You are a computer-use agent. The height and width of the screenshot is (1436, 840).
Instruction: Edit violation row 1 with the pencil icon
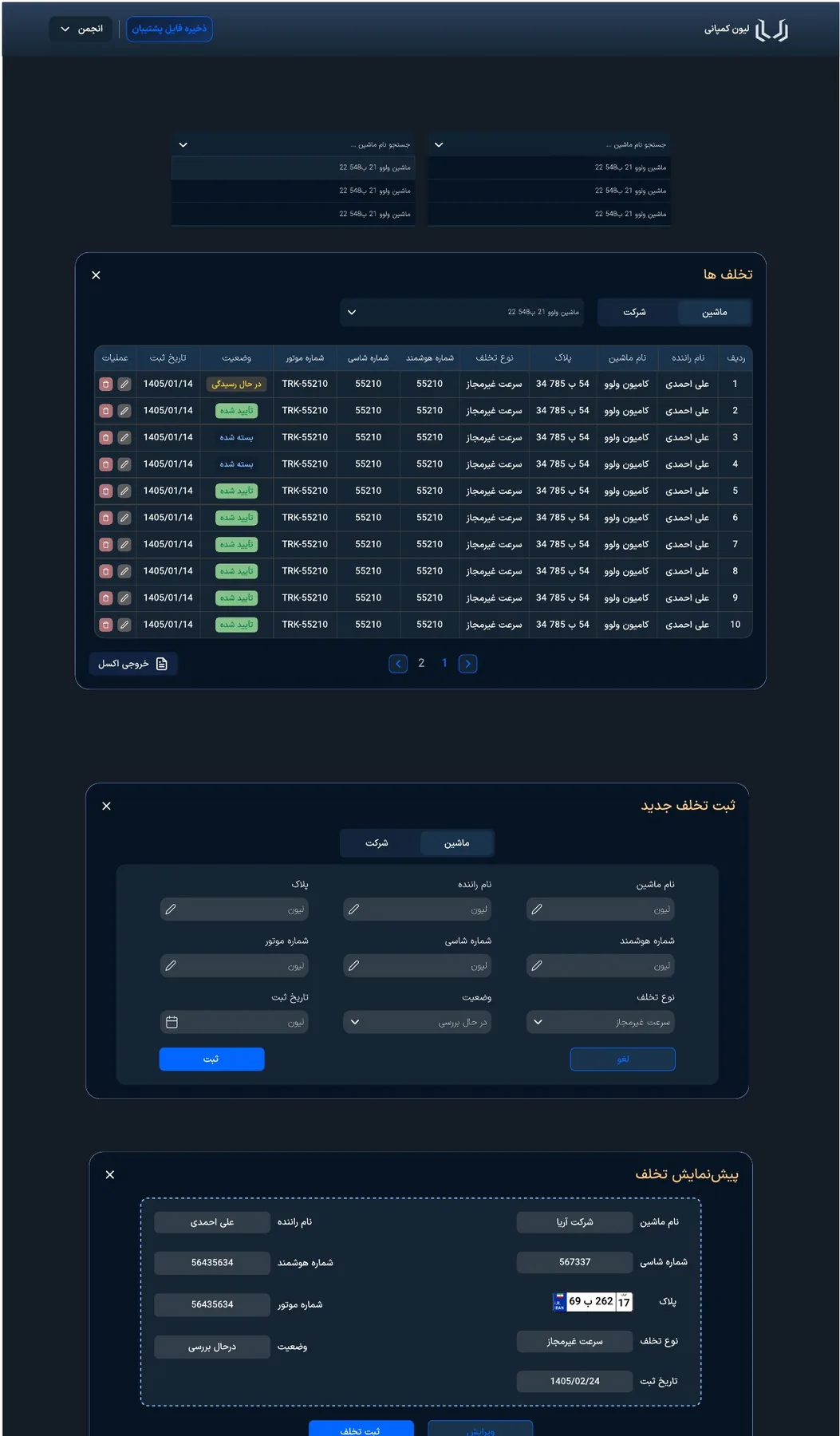pyautogui.click(x=124, y=384)
